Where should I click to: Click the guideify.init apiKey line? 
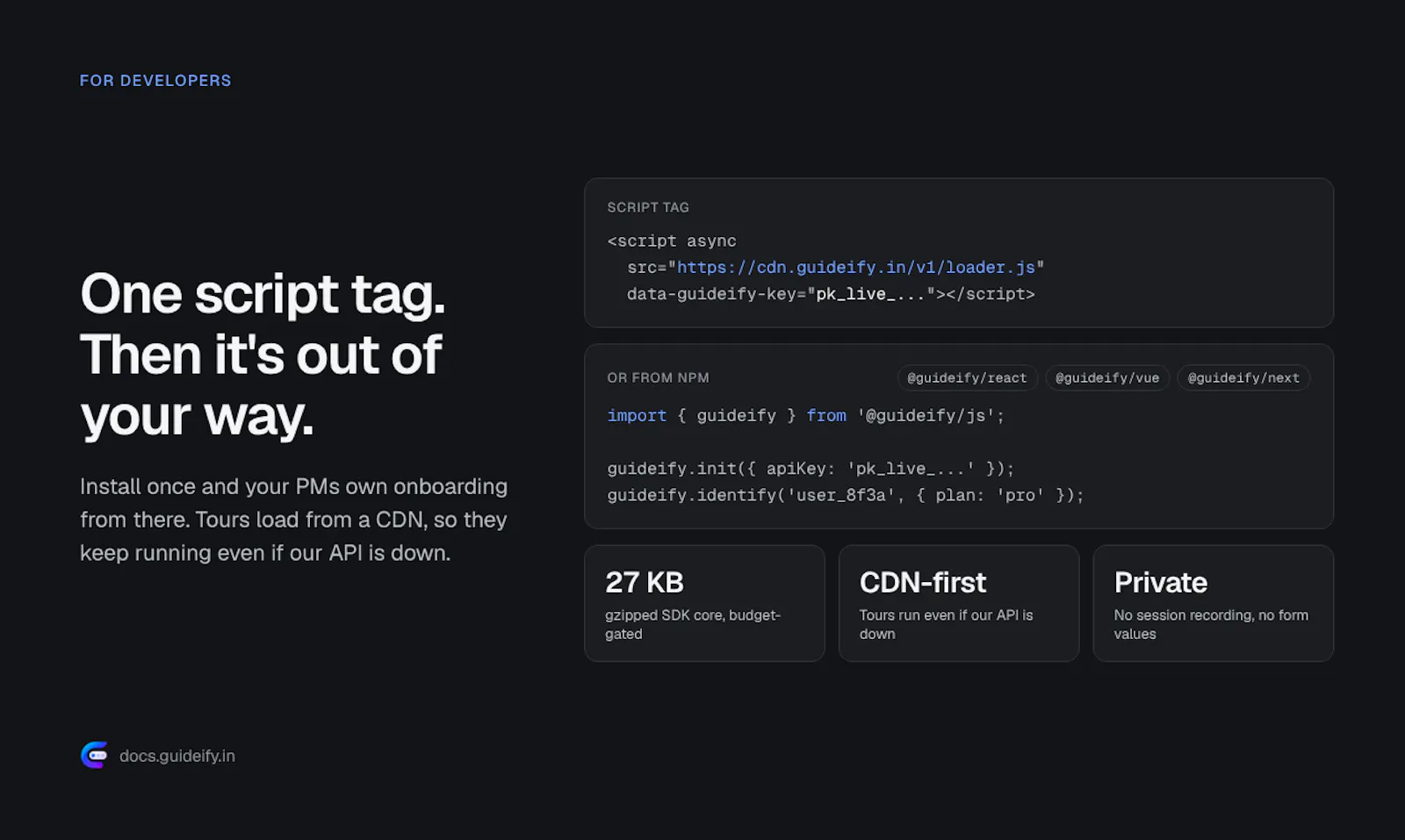point(811,469)
